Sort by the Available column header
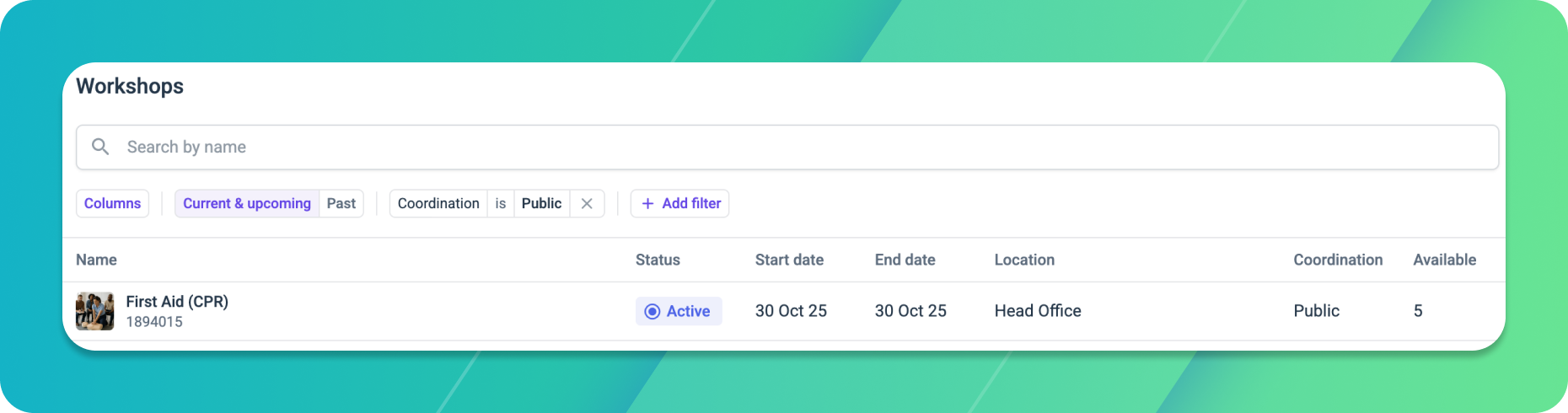1568x413 pixels. [1444, 260]
